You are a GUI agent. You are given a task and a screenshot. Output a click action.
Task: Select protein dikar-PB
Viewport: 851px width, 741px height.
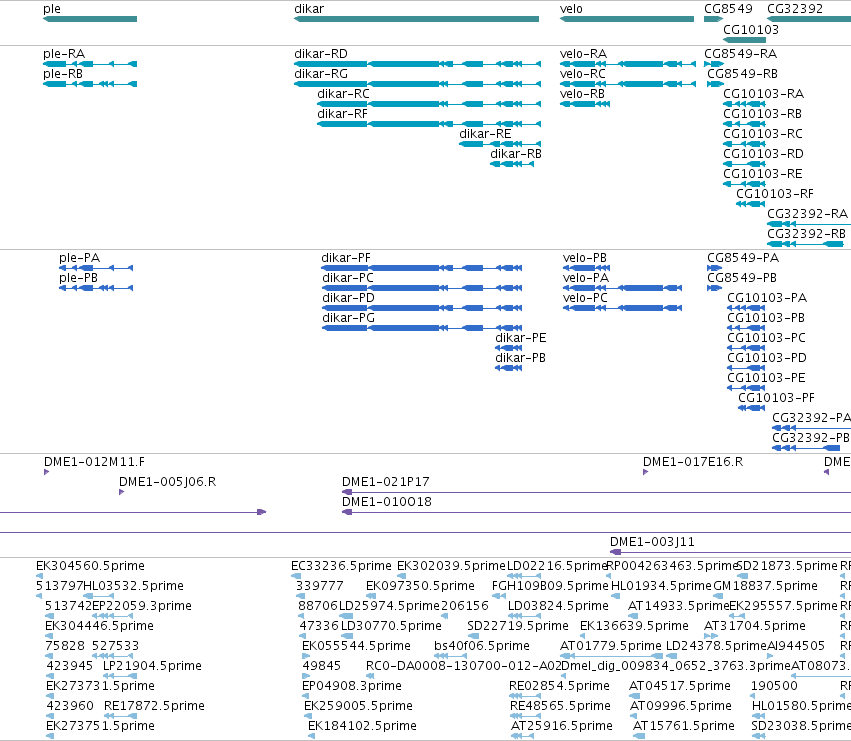click(520, 358)
